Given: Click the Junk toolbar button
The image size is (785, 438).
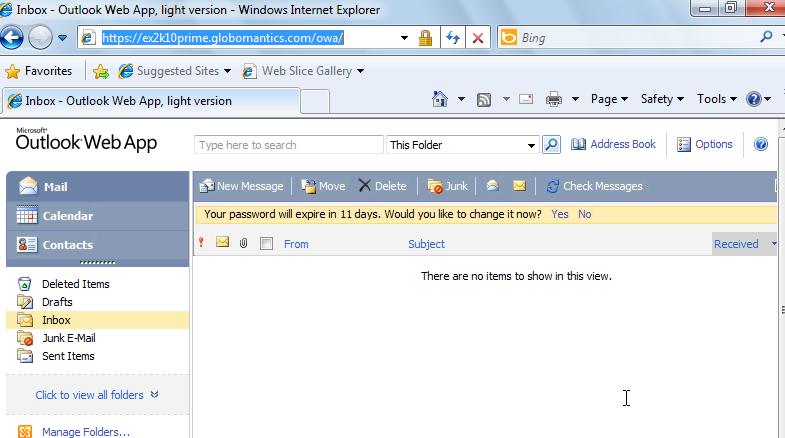Looking at the screenshot, I should (x=447, y=186).
